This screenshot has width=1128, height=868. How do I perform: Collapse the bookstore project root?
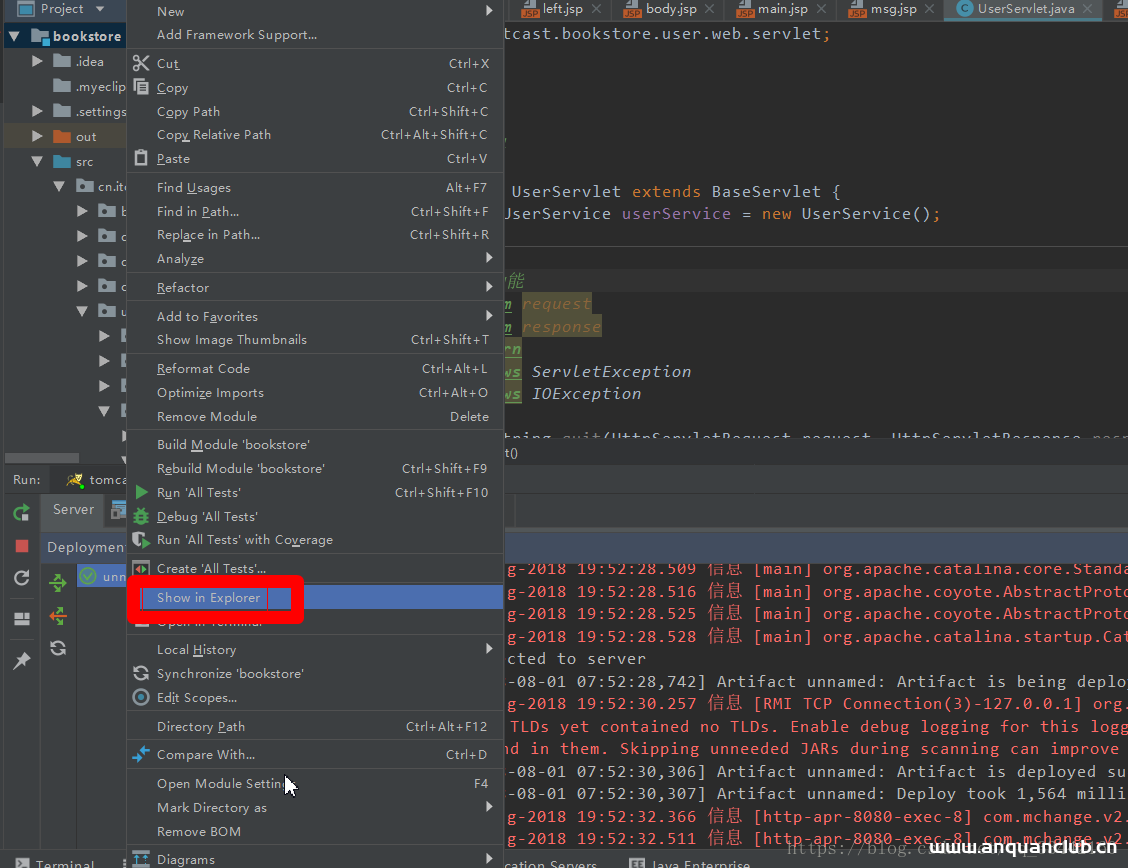click(14, 36)
